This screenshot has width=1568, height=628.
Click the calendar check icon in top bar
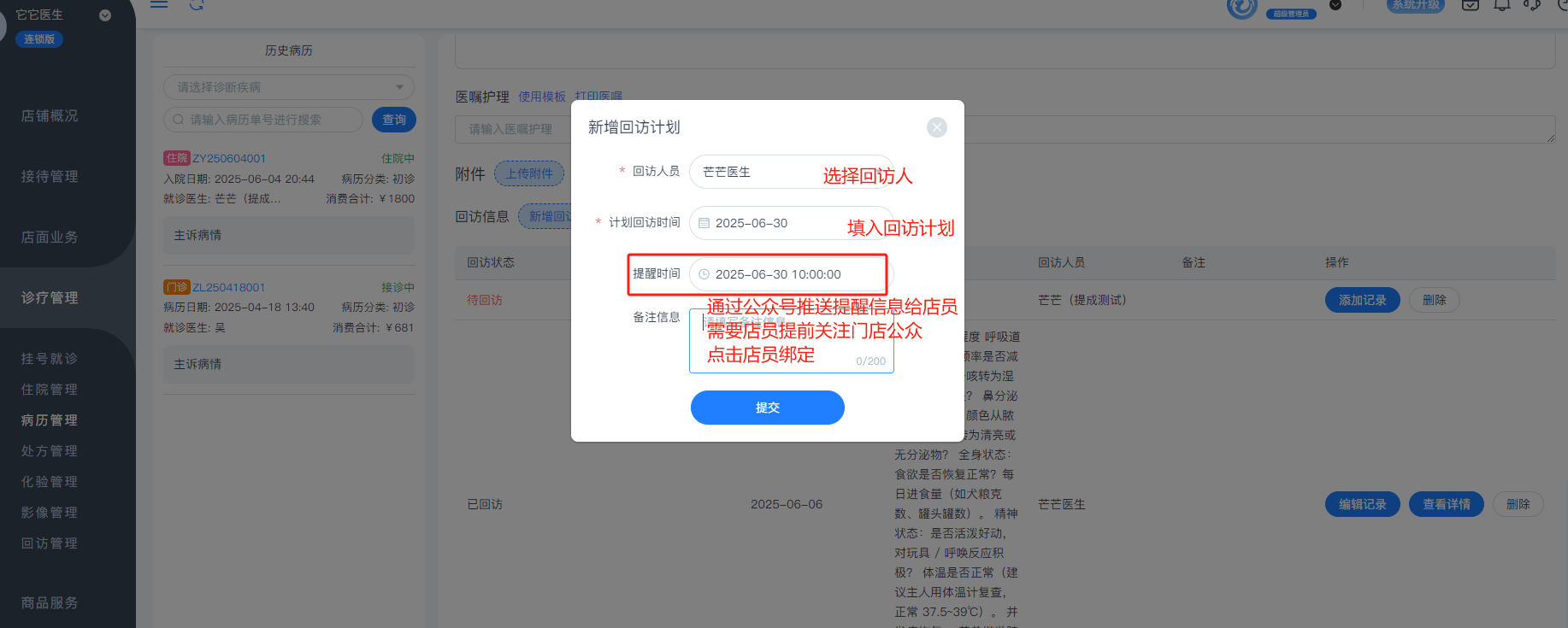(x=1471, y=5)
